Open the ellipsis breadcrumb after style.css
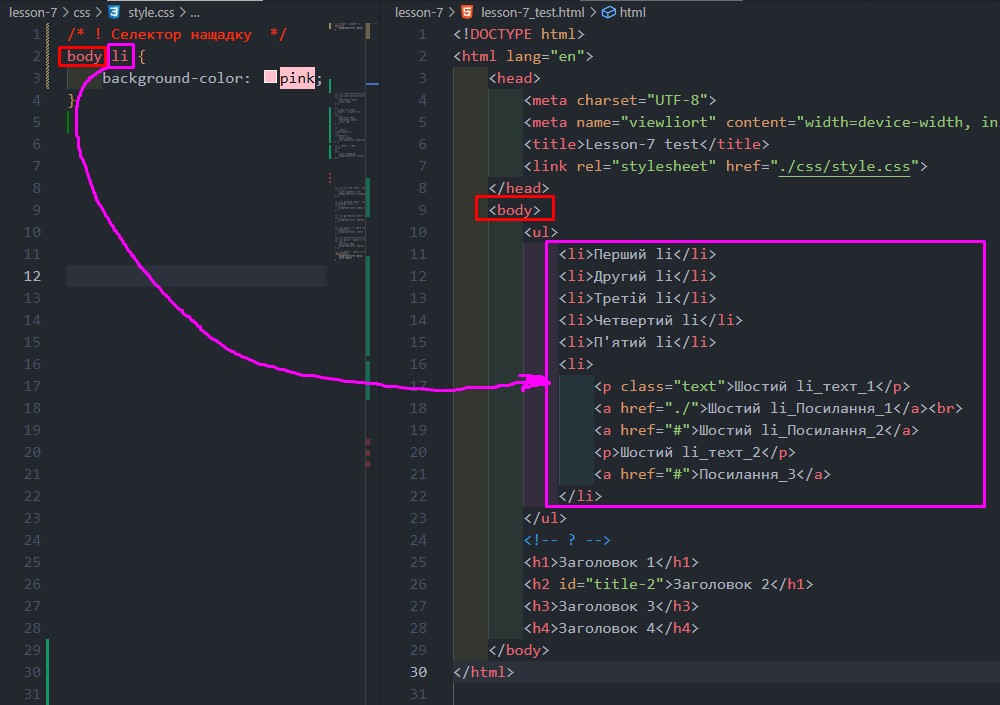This screenshot has width=1000, height=705. click(x=195, y=12)
